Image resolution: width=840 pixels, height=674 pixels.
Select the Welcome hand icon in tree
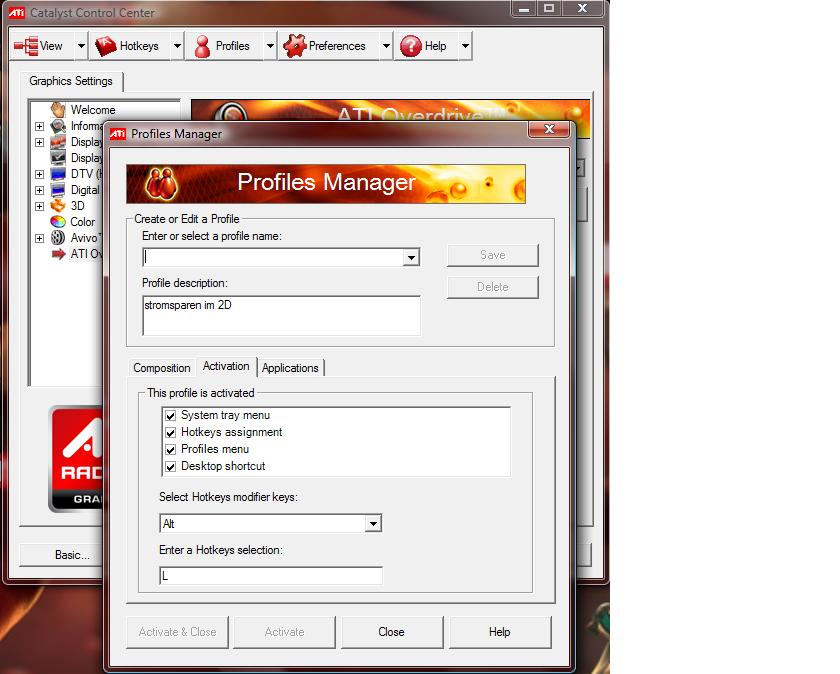coord(58,110)
